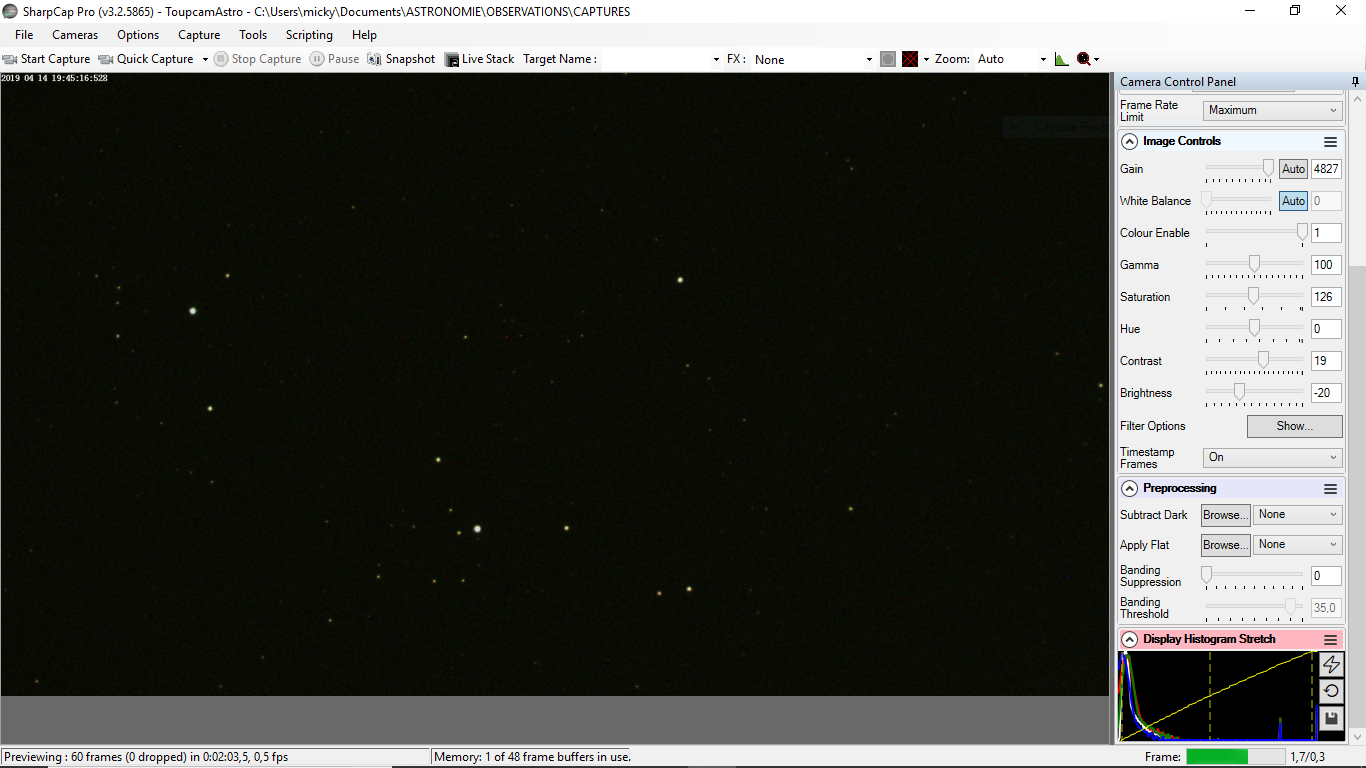Click the Live Stack toolbar button
The image size is (1366, 768).
coord(479,59)
